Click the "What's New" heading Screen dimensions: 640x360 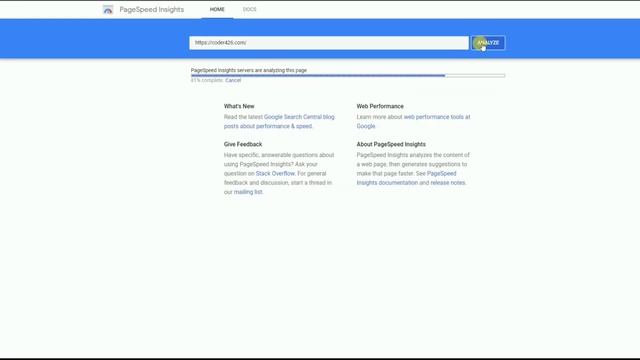pyautogui.click(x=239, y=106)
